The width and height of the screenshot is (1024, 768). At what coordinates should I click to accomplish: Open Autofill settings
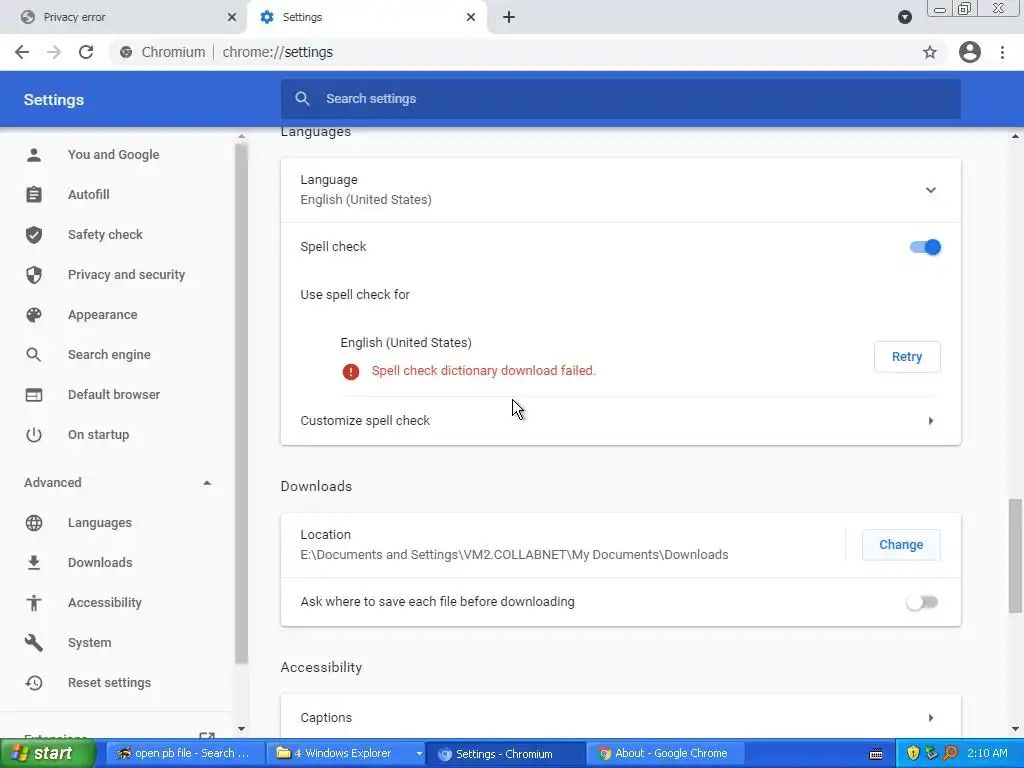(89, 195)
